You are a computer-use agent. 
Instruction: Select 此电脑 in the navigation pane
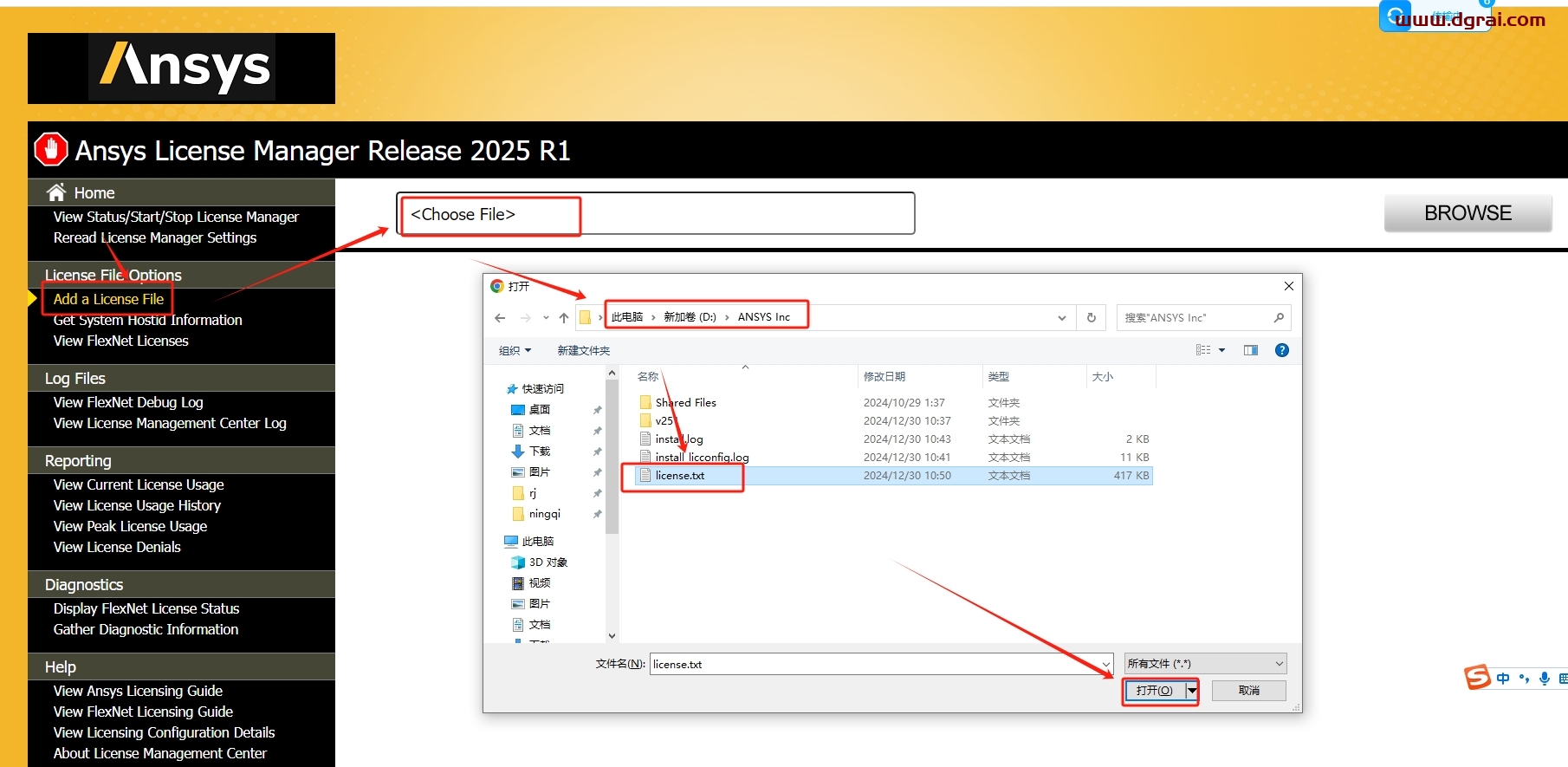[x=538, y=541]
